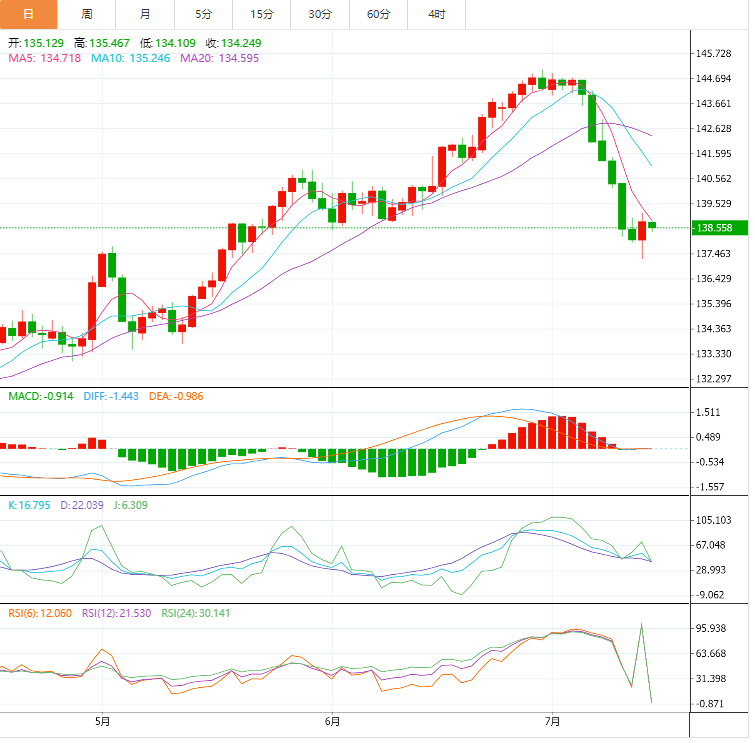Click the 6月 date axis marker
The height and width of the screenshot is (743, 755).
332,721
